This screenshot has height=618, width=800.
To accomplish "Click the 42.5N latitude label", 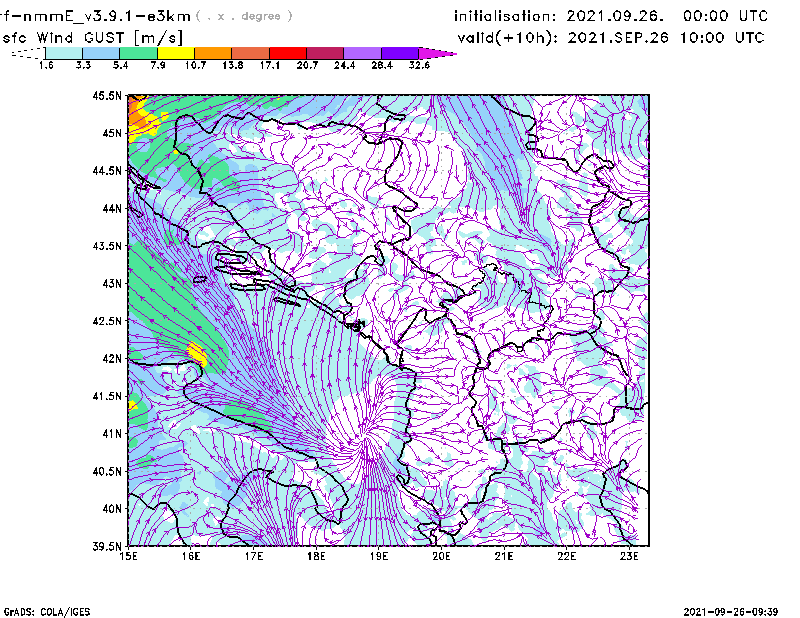I will [x=107, y=321].
